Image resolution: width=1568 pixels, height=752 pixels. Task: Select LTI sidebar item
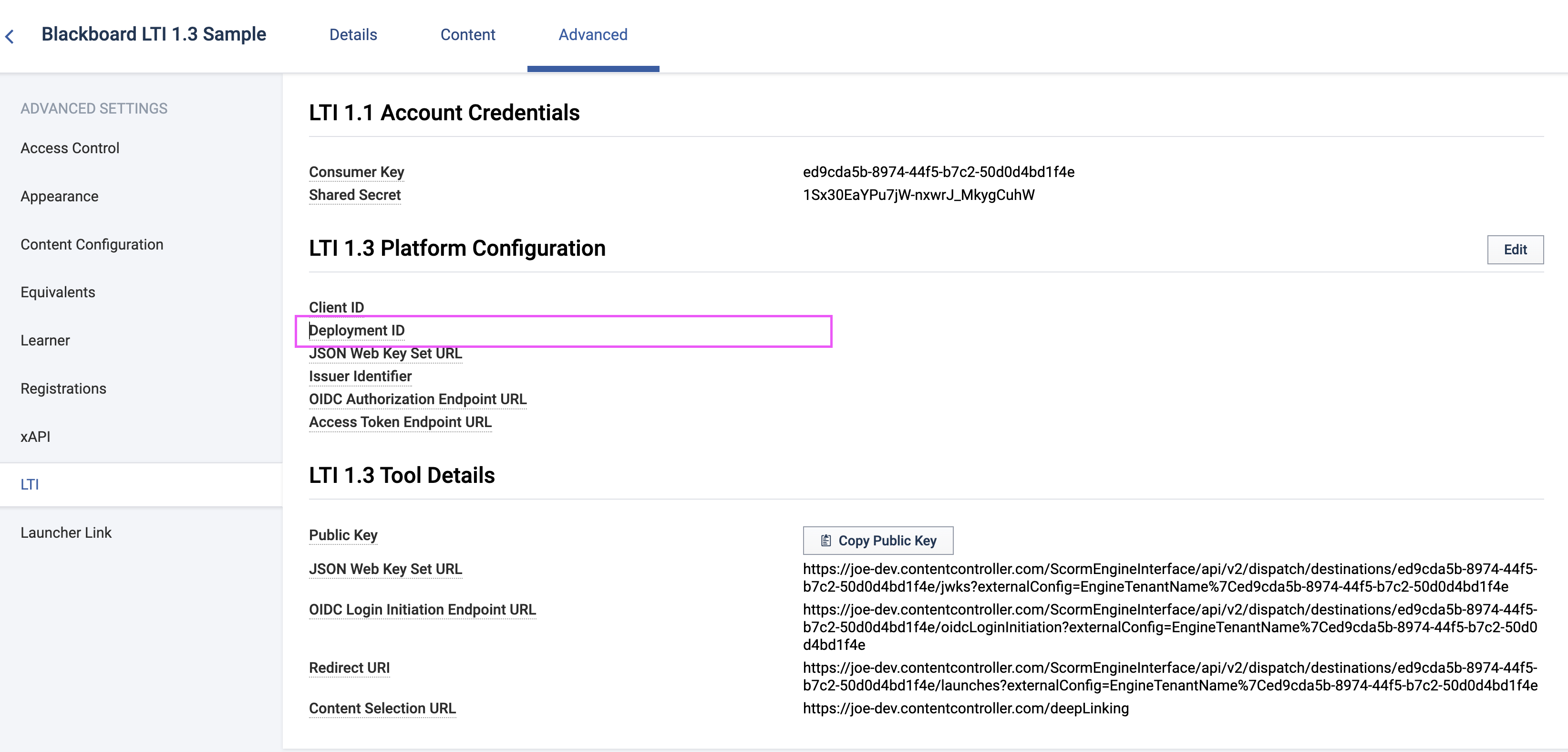[141, 485]
